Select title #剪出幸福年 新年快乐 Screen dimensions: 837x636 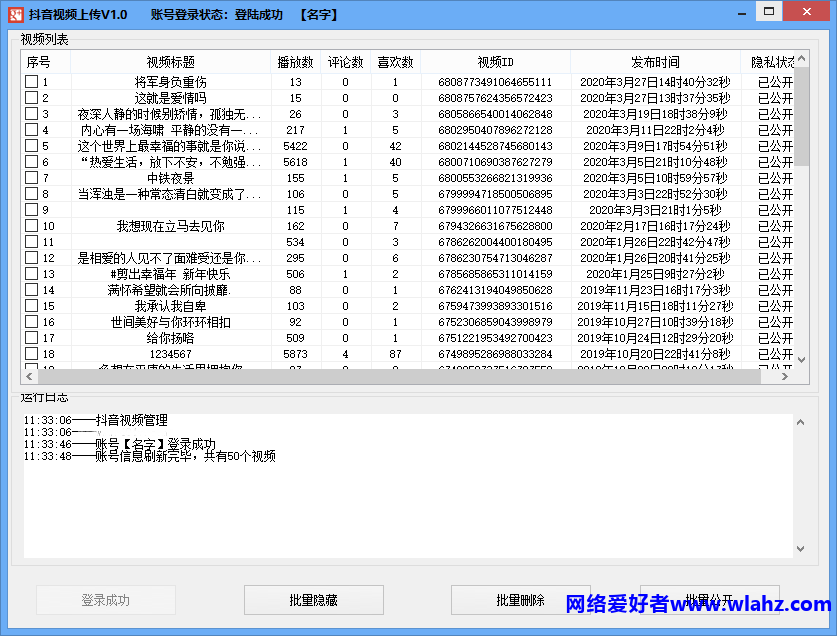171,274
